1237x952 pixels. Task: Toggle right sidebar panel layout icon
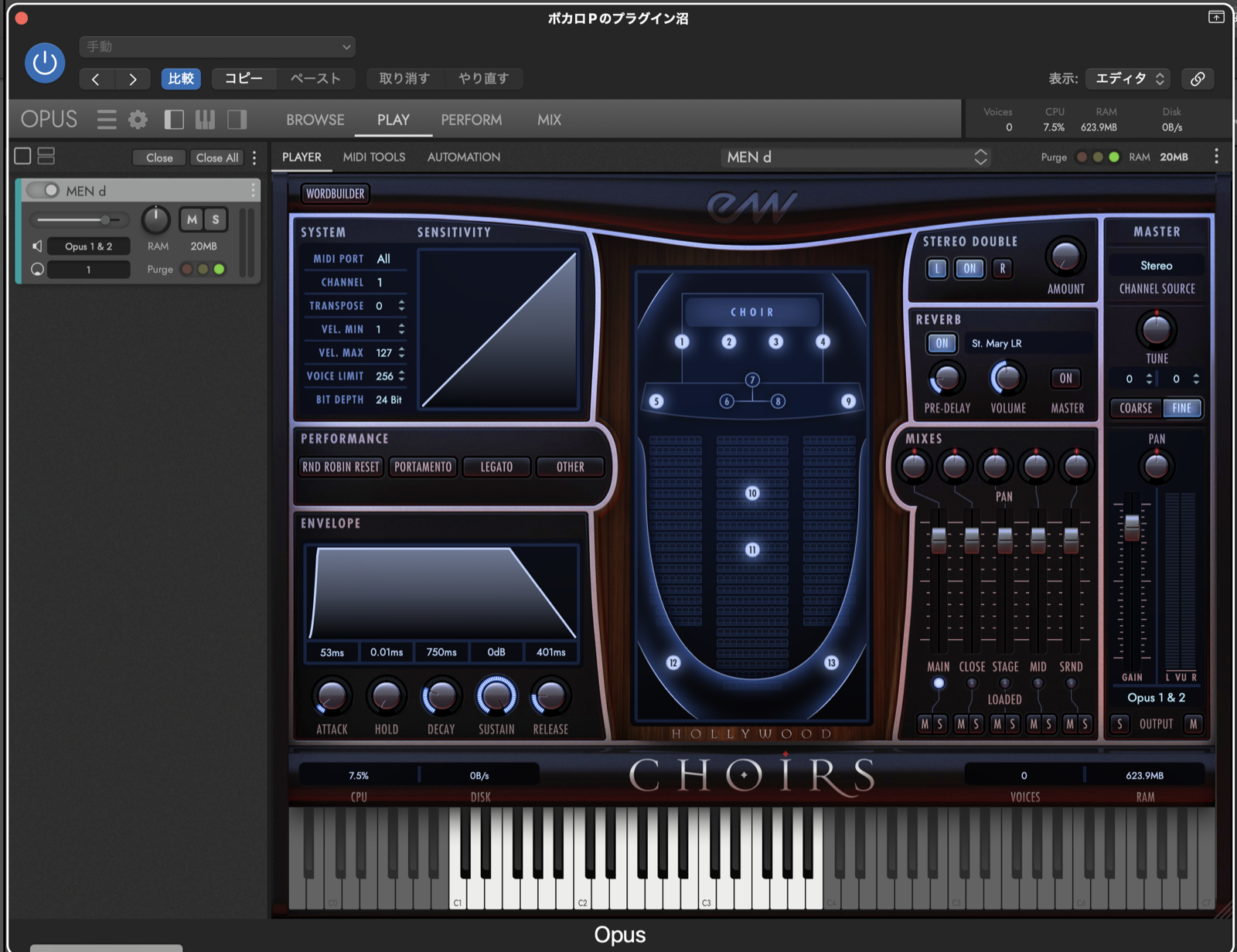(237, 119)
